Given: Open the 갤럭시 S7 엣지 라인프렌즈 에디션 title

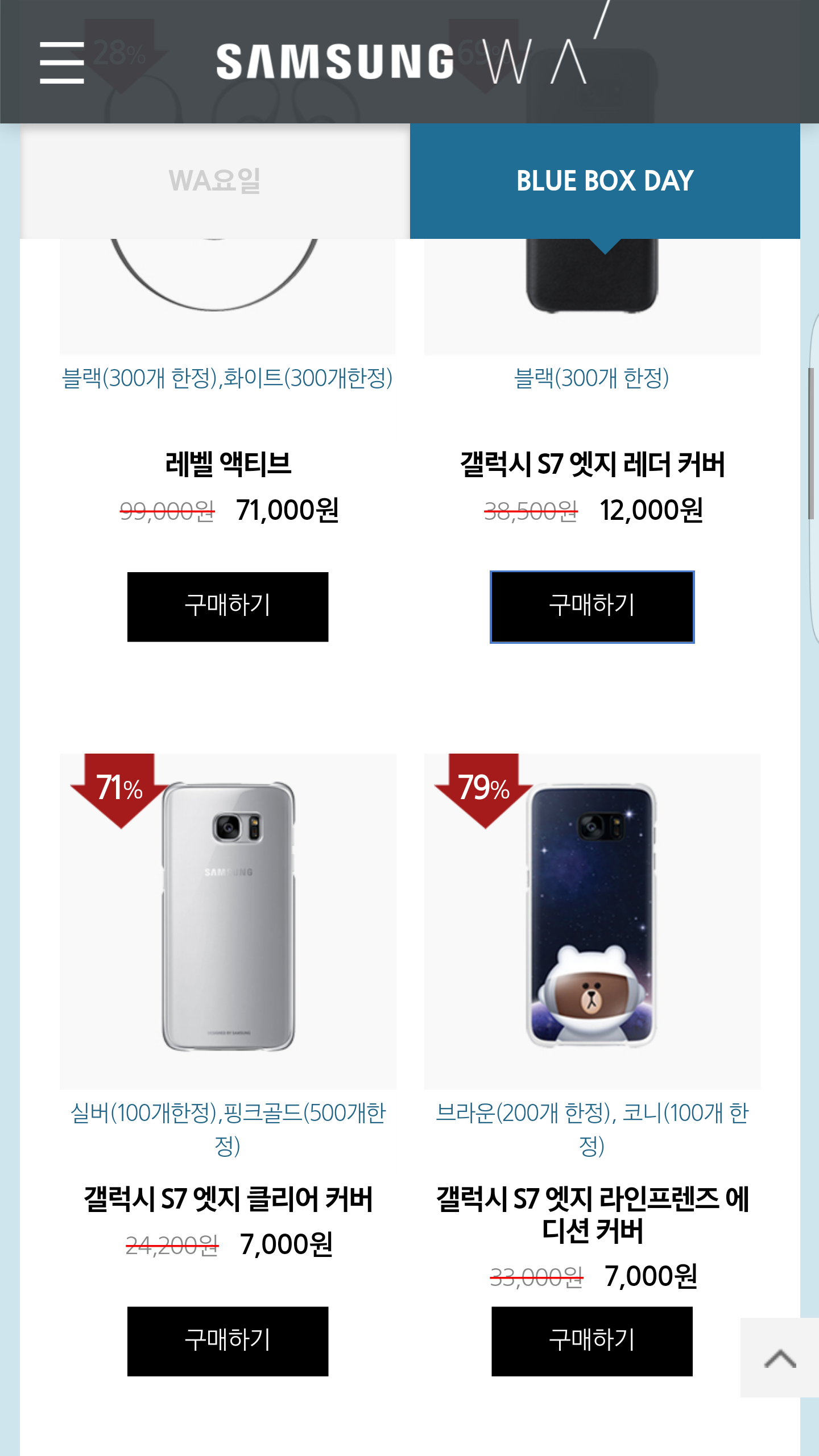Looking at the screenshot, I should (x=592, y=1215).
